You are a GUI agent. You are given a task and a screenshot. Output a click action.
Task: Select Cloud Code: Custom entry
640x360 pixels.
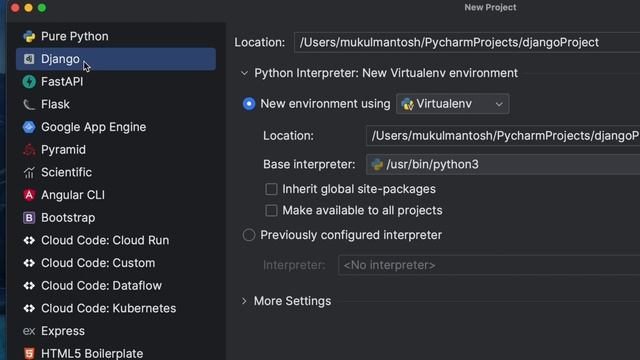[116, 263]
